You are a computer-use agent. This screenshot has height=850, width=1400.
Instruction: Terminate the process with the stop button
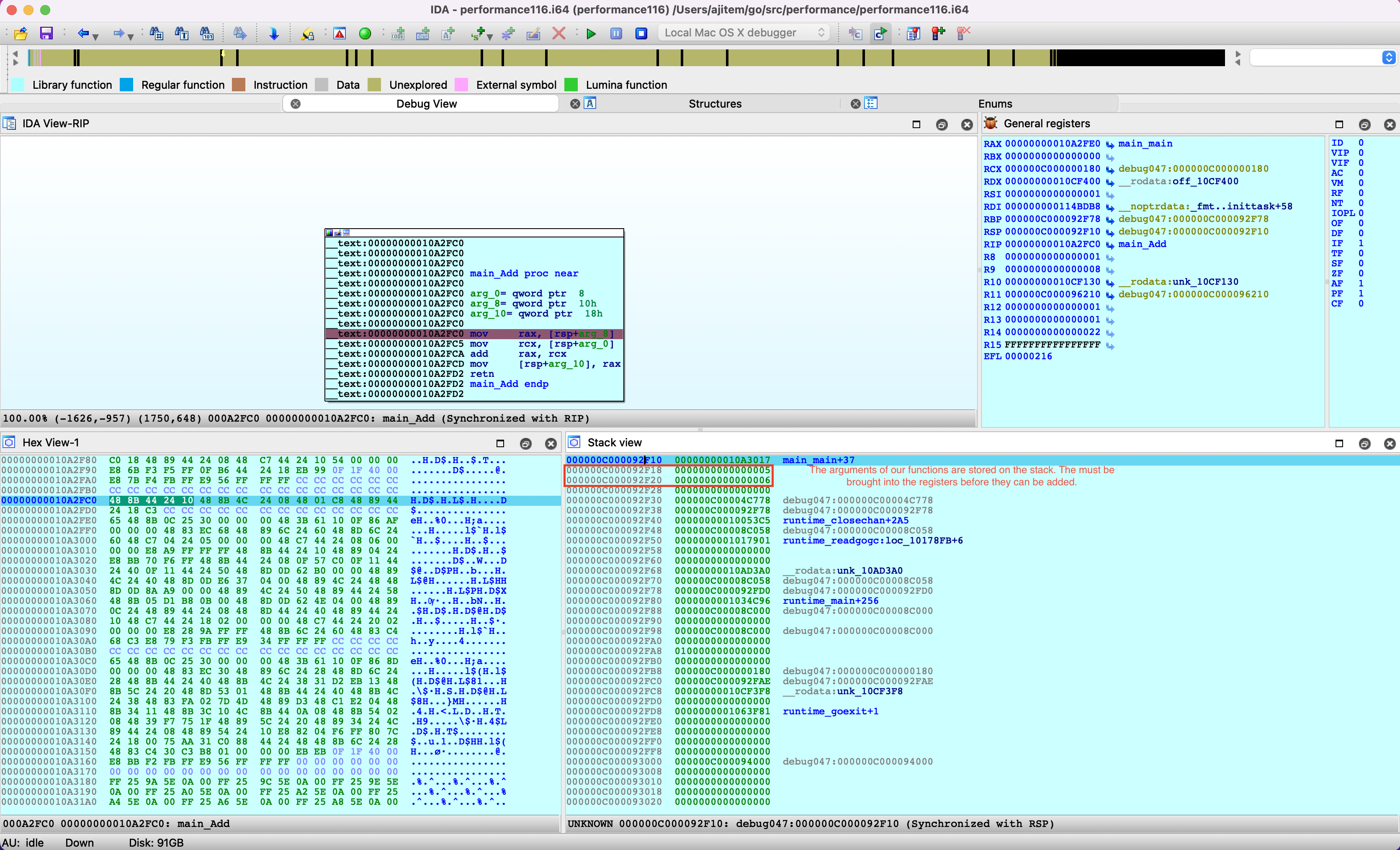pos(641,33)
